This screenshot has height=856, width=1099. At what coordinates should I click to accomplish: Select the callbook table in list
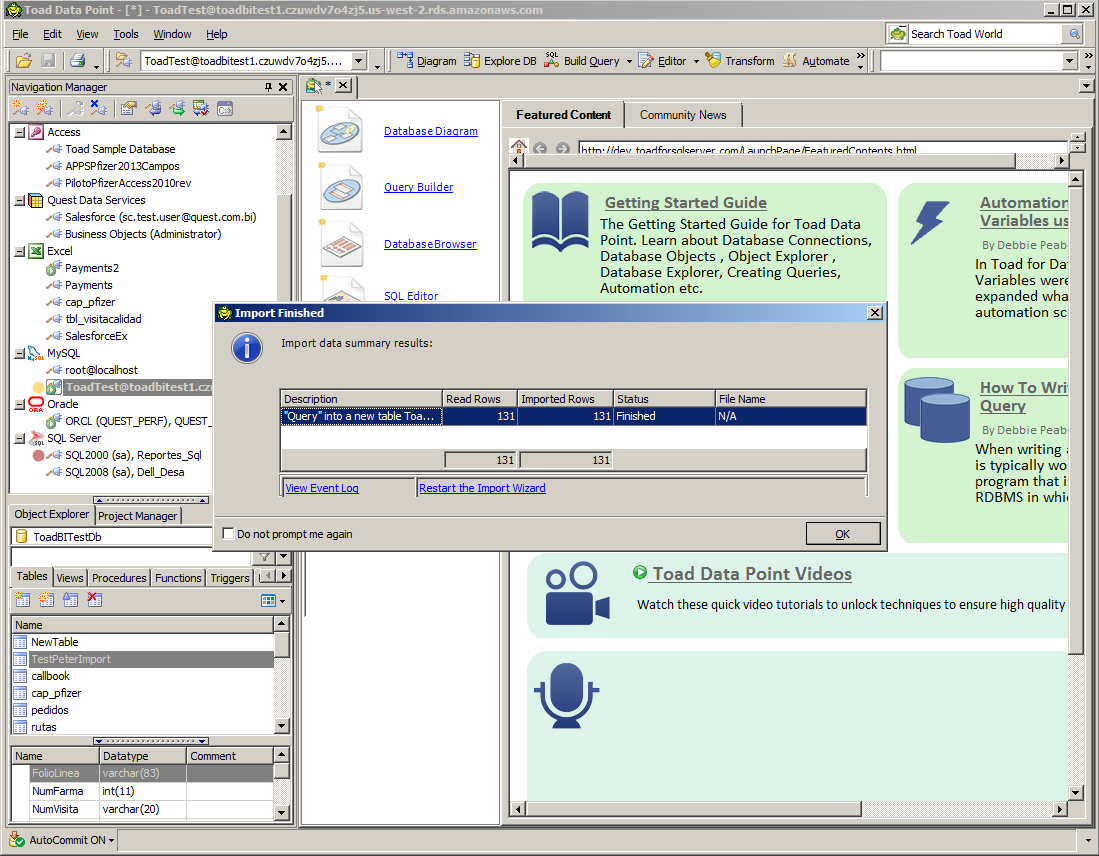(x=50, y=676)
